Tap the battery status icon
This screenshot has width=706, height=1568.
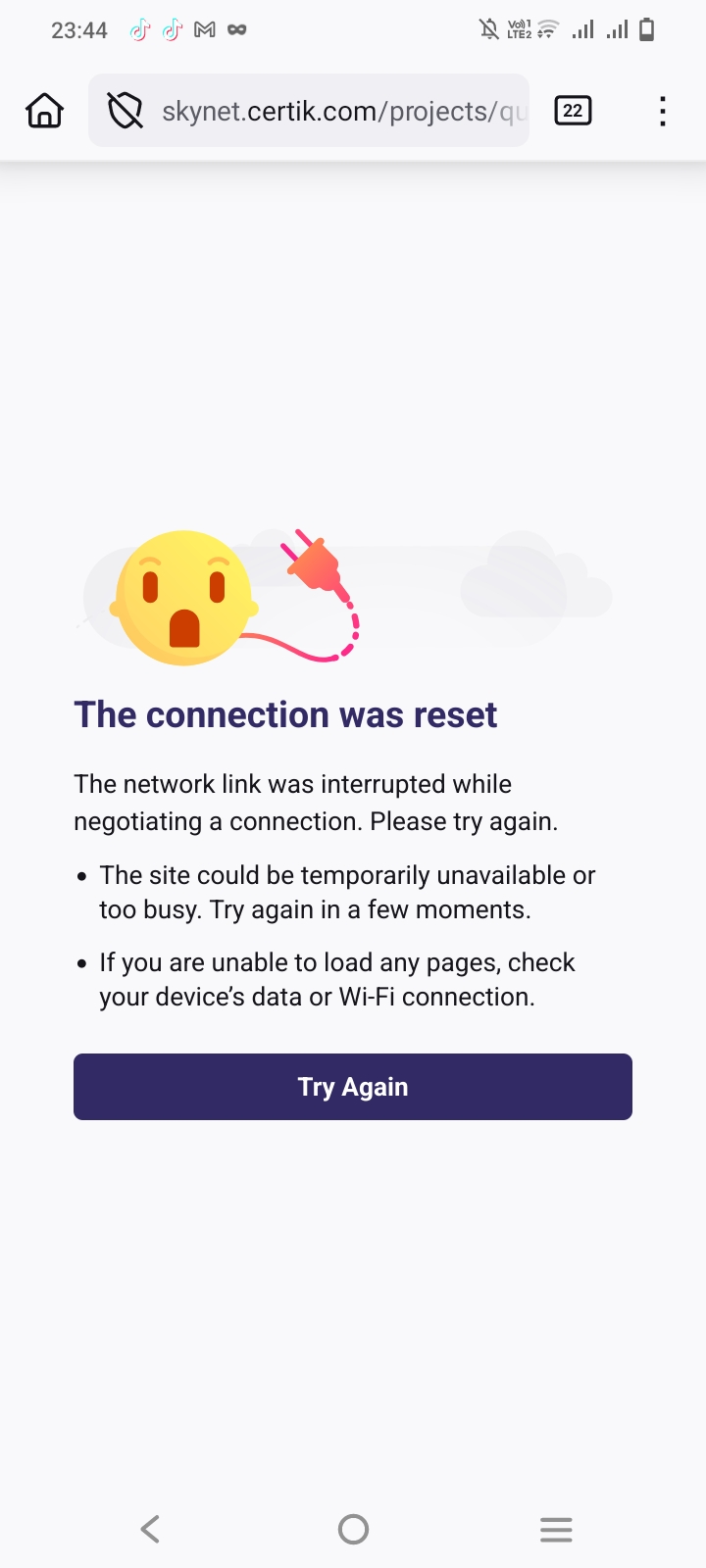(x=646, y=30)
